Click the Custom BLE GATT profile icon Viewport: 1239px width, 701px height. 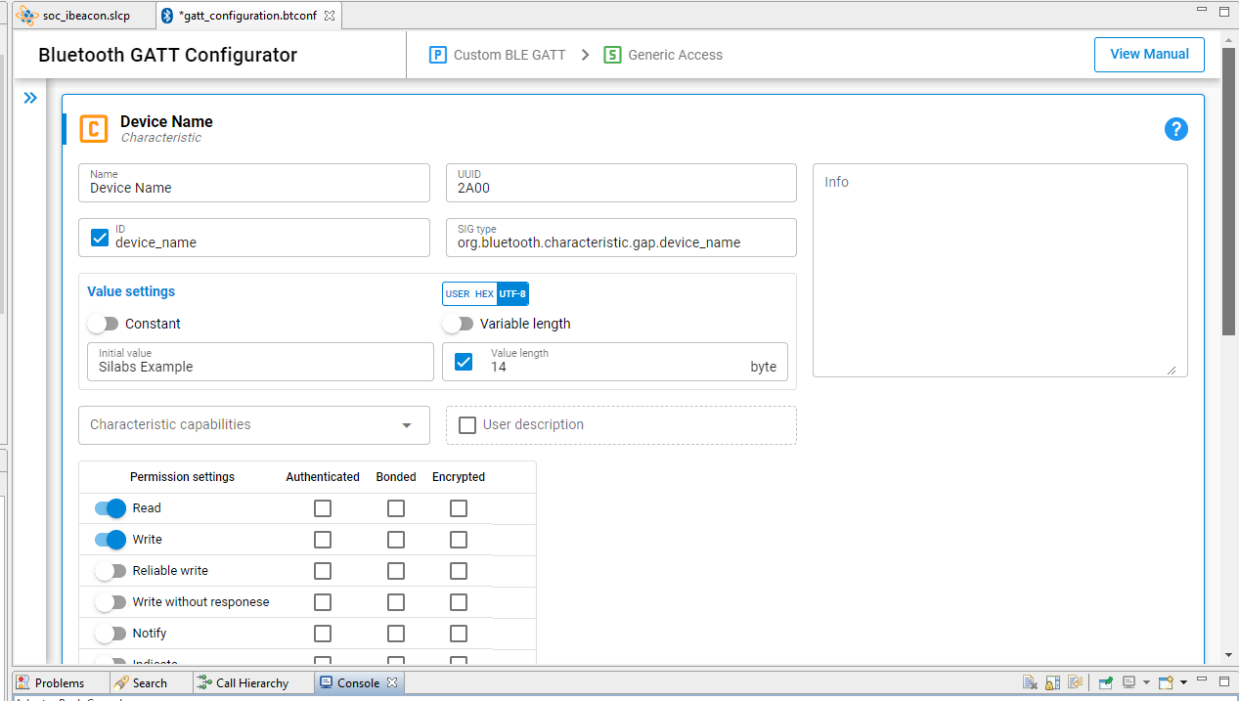pos(438,55)
